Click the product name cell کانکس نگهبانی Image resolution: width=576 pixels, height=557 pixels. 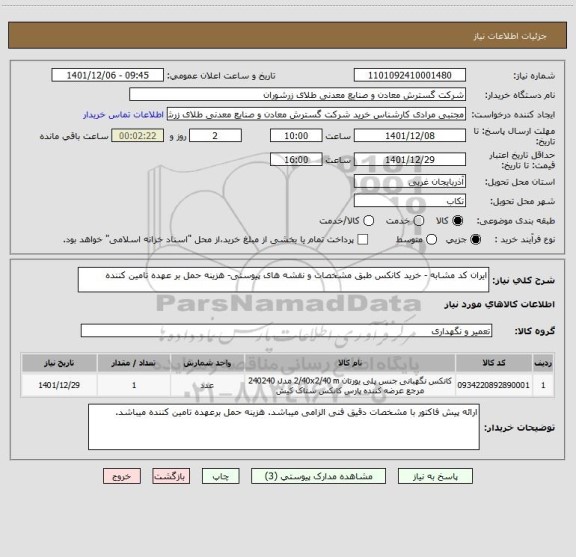point(350,385)
